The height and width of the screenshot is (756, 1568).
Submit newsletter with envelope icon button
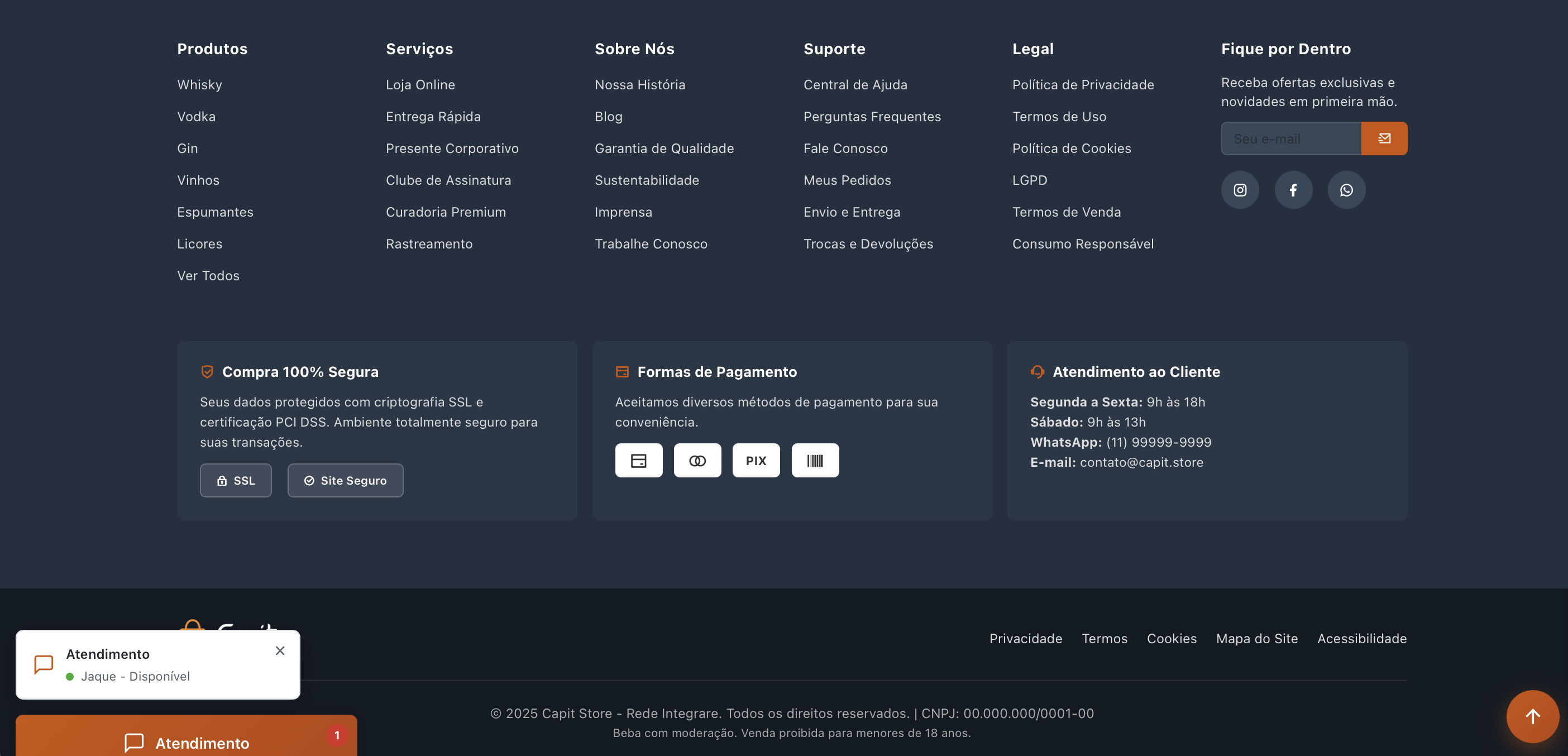[1384, 138]
